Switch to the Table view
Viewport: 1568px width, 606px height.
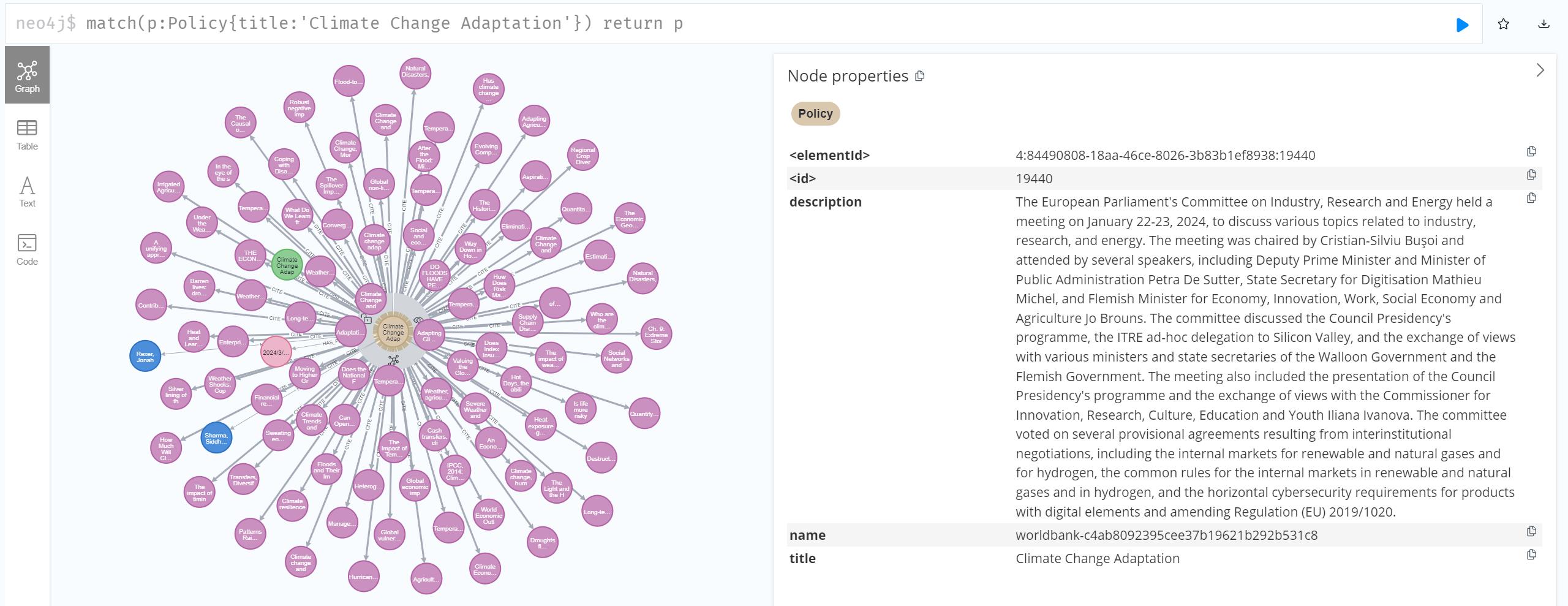point(27,135)
